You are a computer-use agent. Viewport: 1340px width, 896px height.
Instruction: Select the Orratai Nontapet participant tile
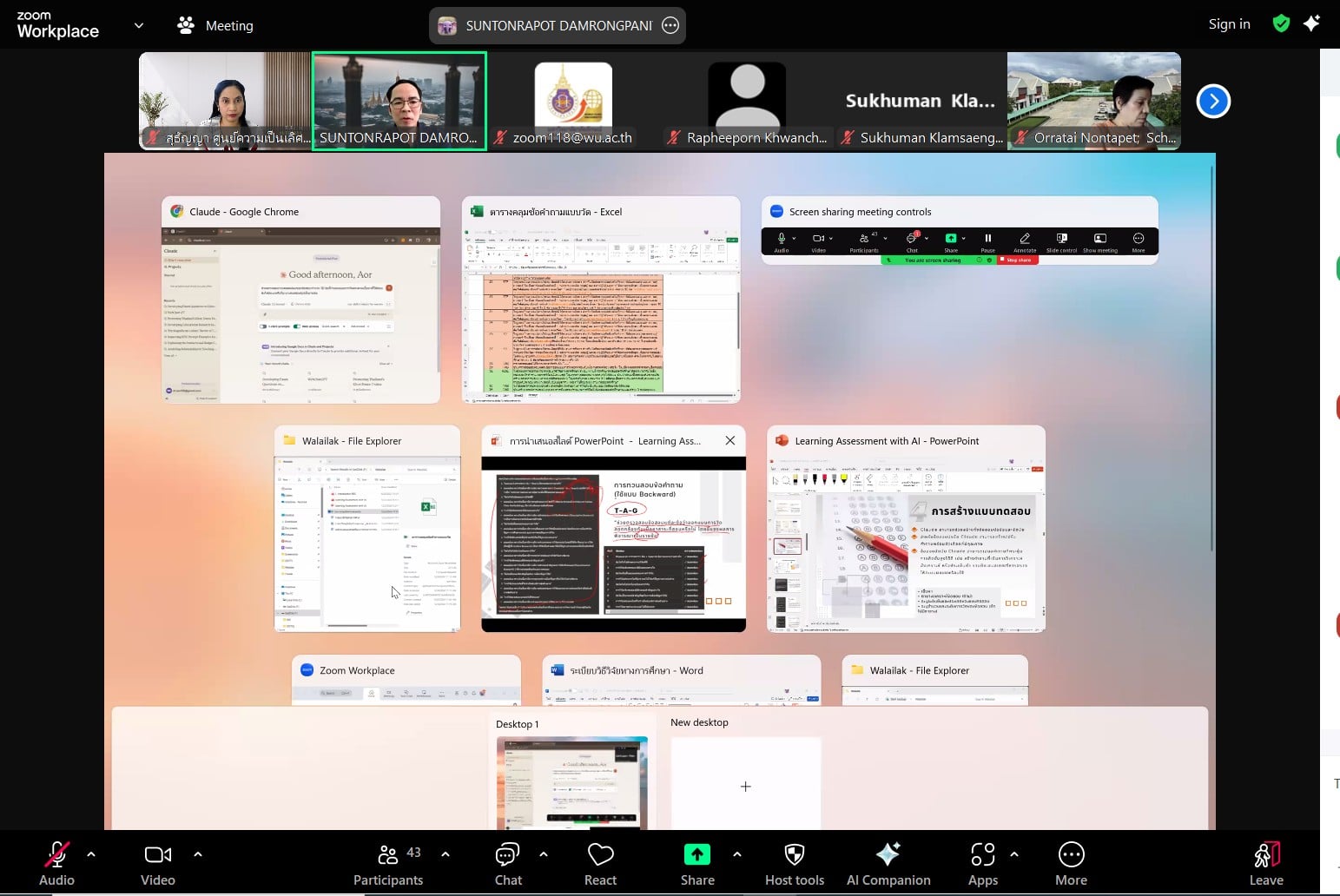tap(1094, 101)
